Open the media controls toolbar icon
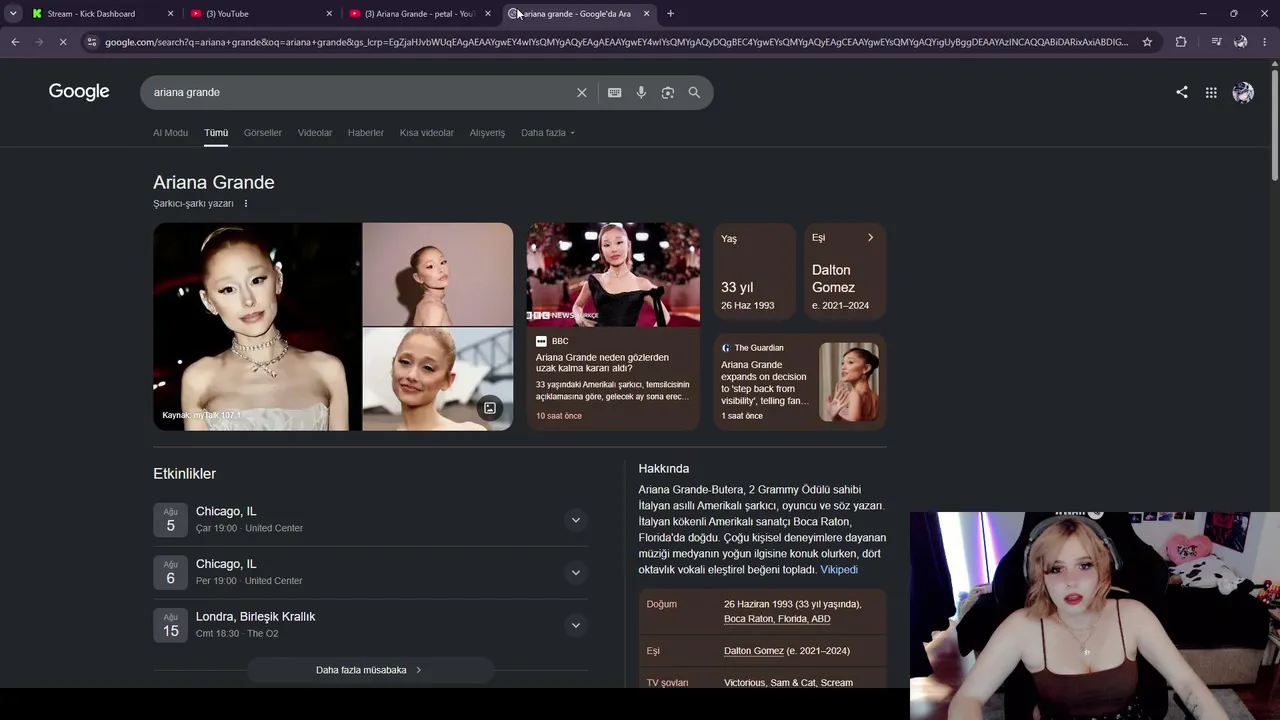Screen dimensions: 1280x720 pos(1216,42)
